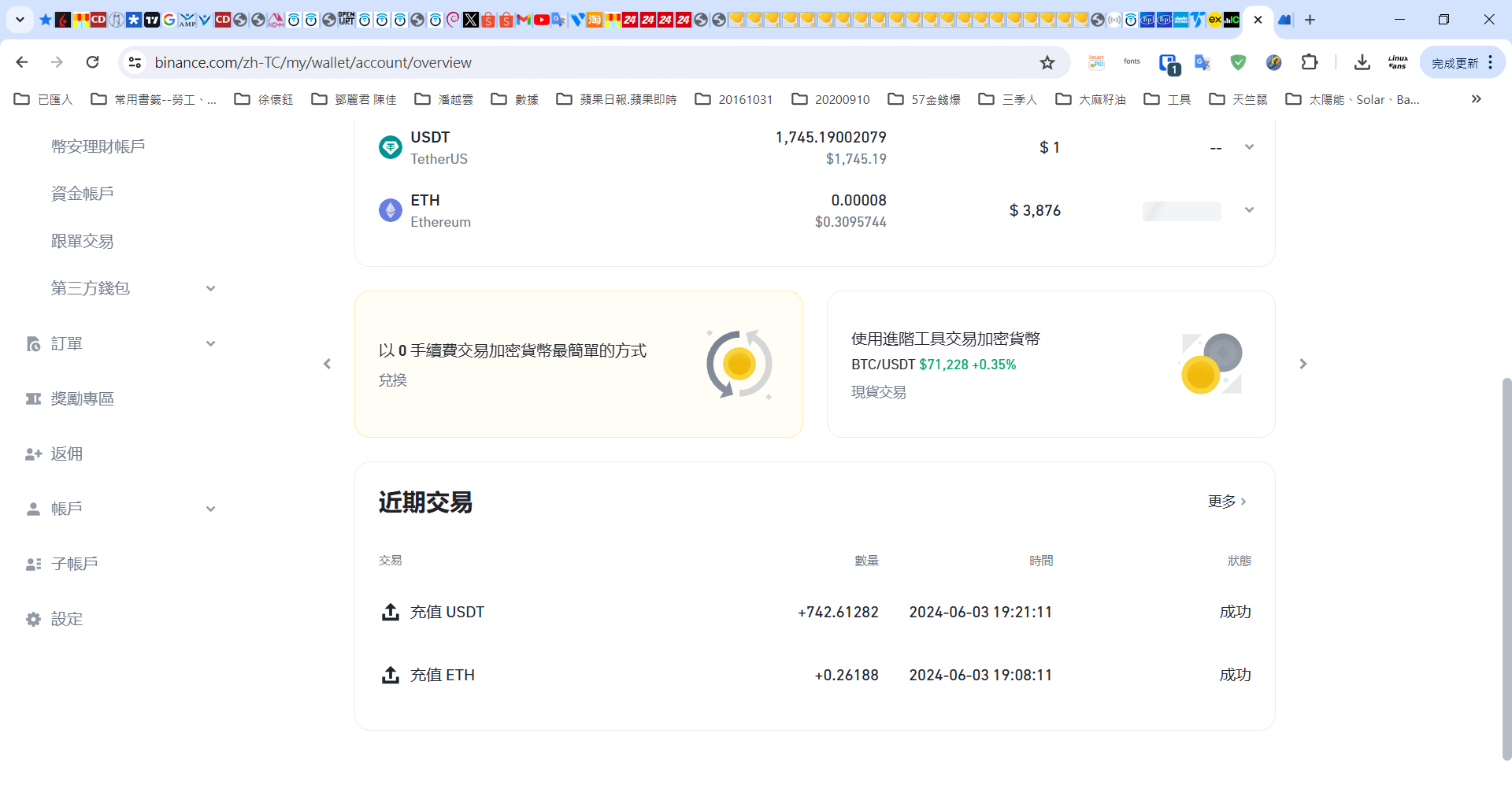Open the tab search dropdown arrow

[x=20, y=20]
